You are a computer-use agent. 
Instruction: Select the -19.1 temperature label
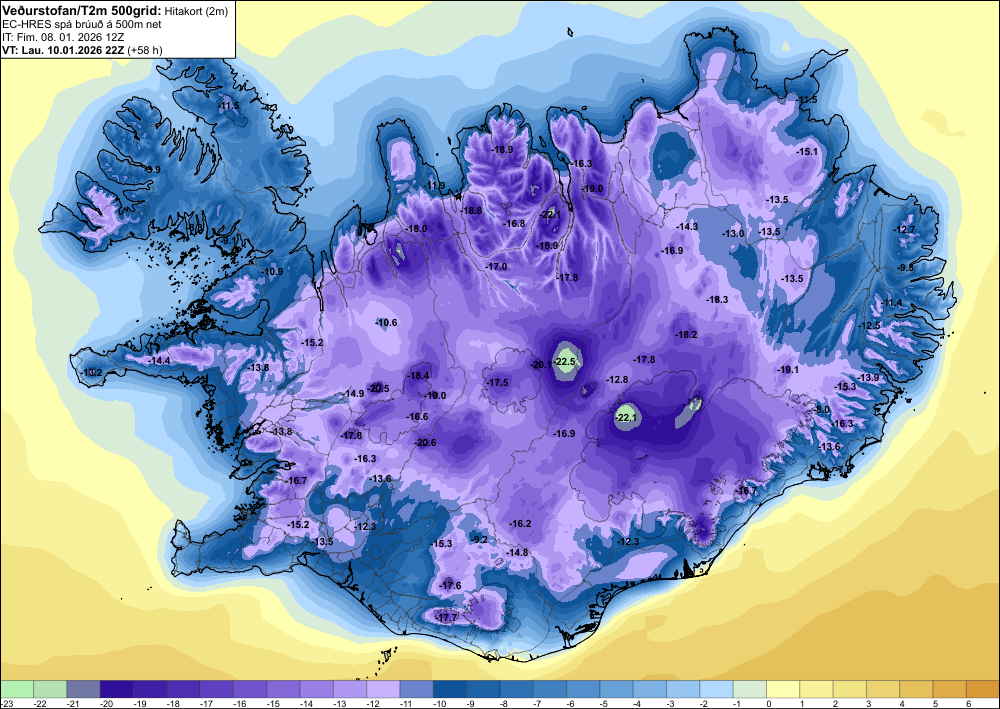(788, 369)
